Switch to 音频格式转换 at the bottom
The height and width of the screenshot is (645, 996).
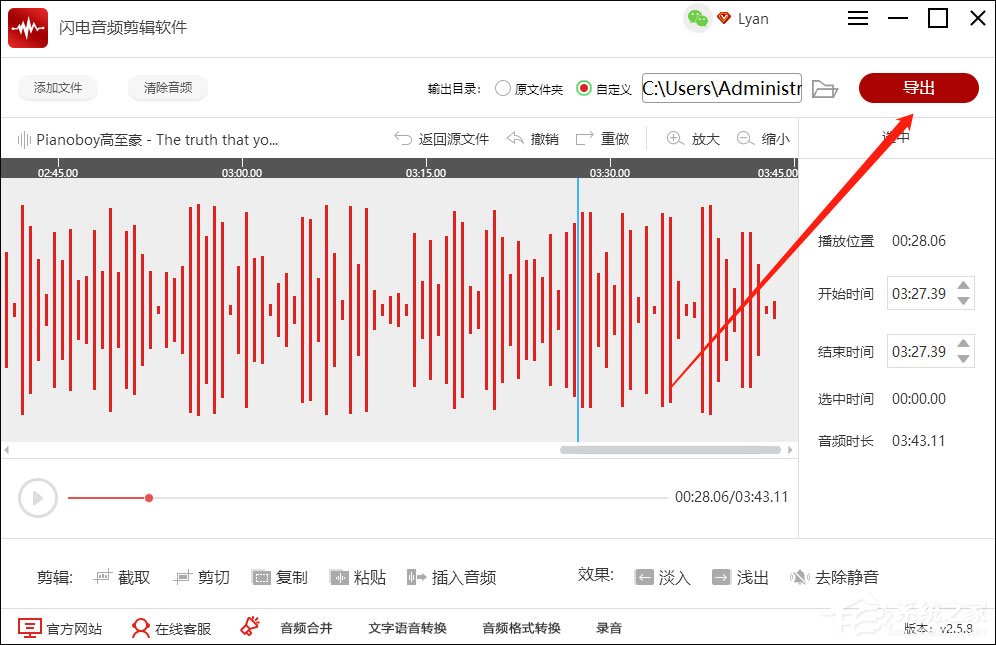tap(519, 628)
